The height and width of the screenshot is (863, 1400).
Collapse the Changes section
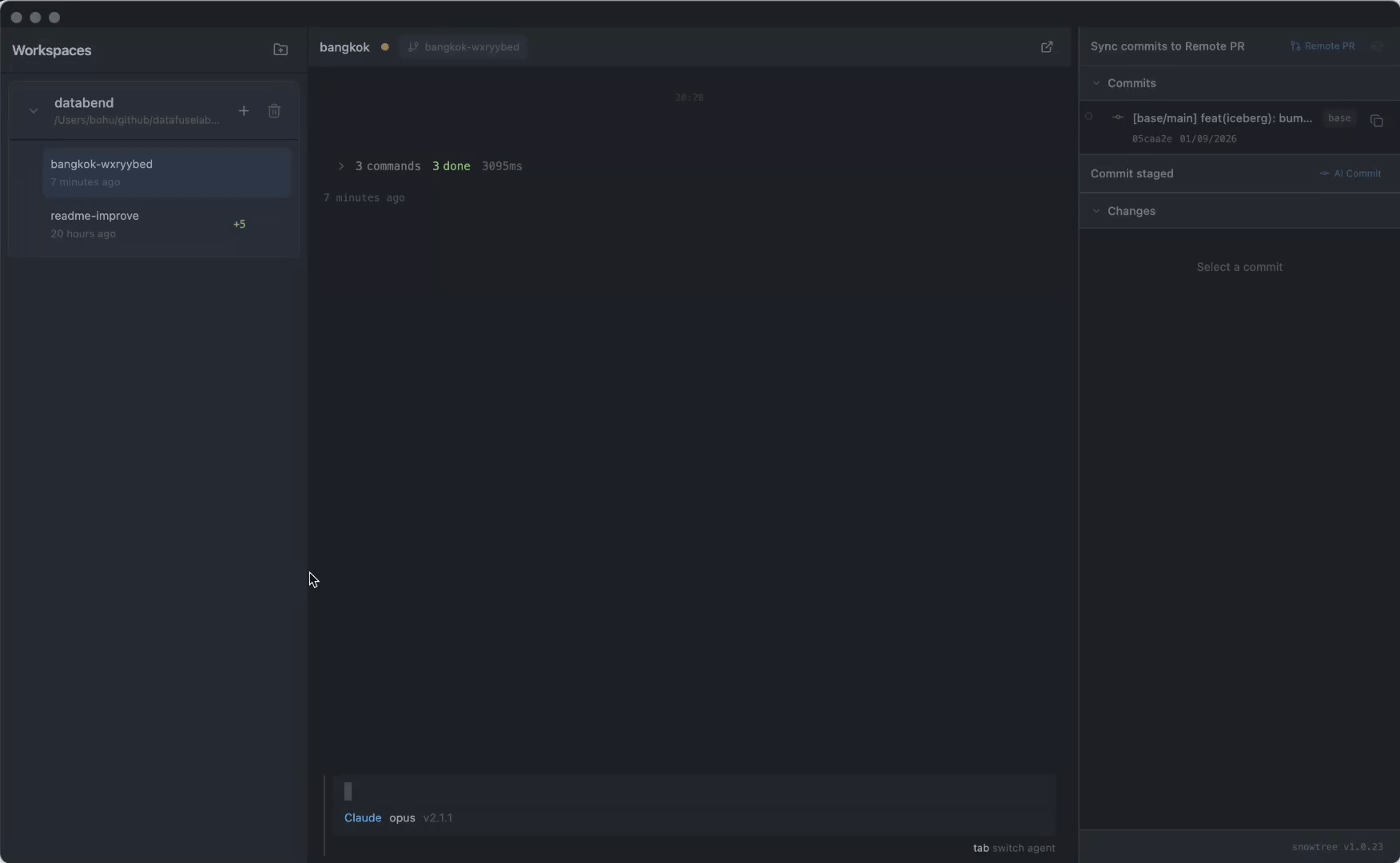[1096, 211]
